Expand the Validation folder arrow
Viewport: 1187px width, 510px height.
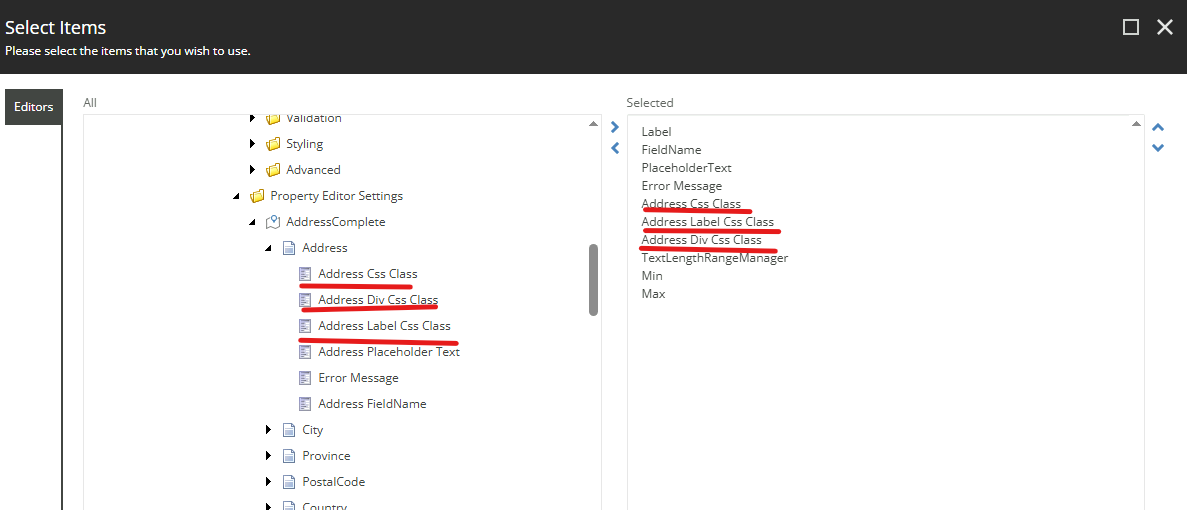tap(252, 119)
